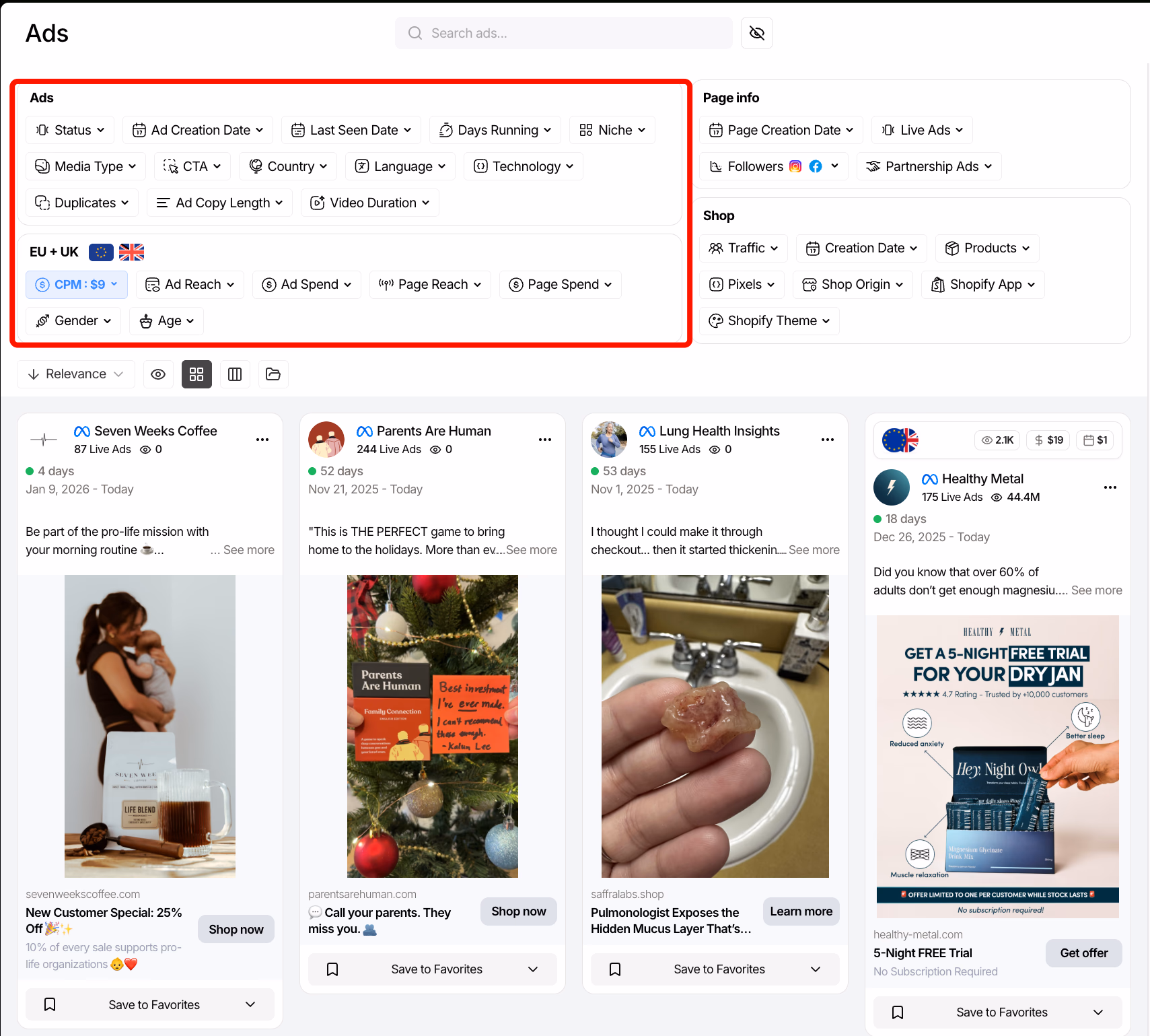Screen dimensions: 1150x1036
Task: Expand the Last Seen Date filter
Action: (x=351, y=130)
